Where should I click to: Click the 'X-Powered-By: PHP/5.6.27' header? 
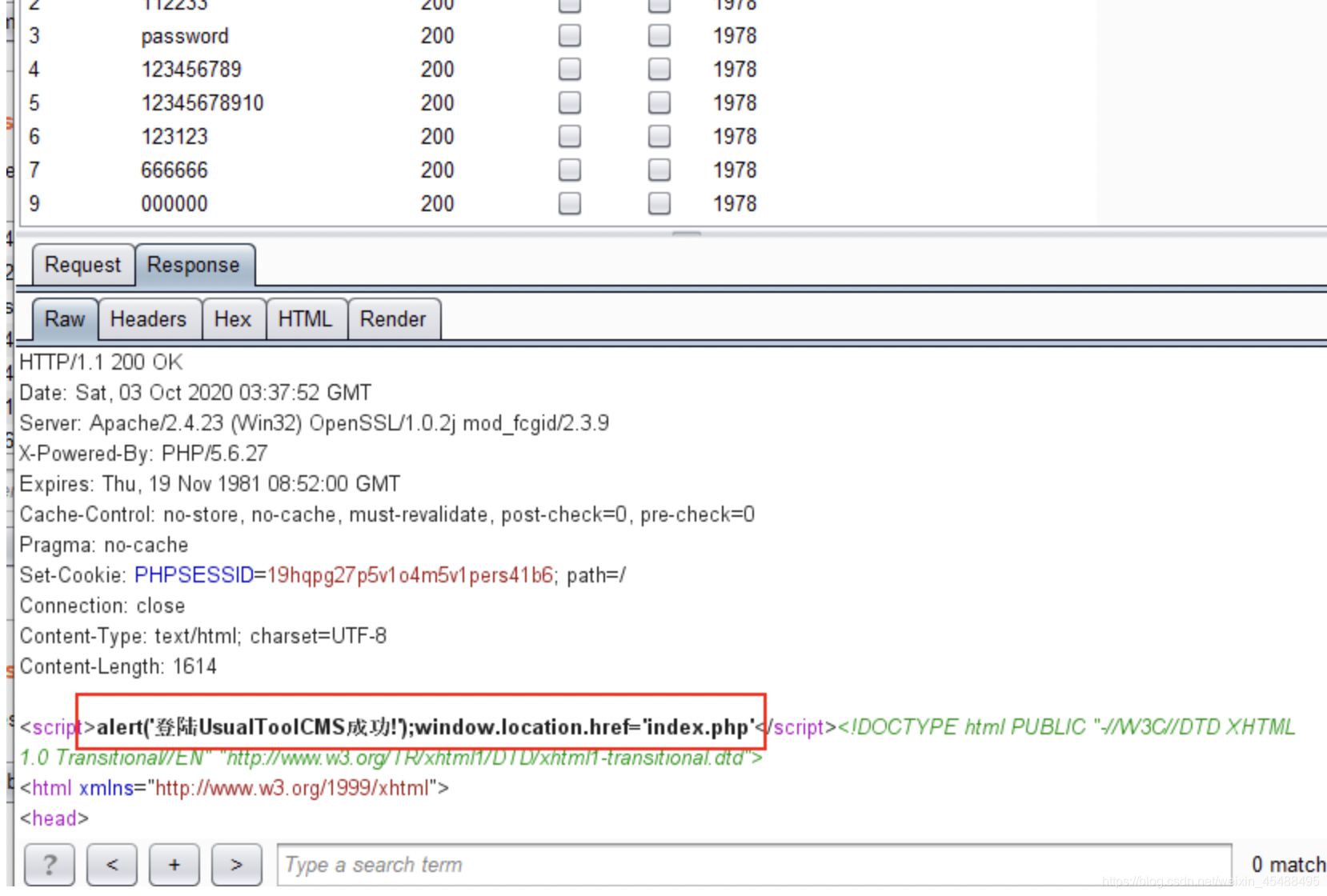(x=143, y=454)
